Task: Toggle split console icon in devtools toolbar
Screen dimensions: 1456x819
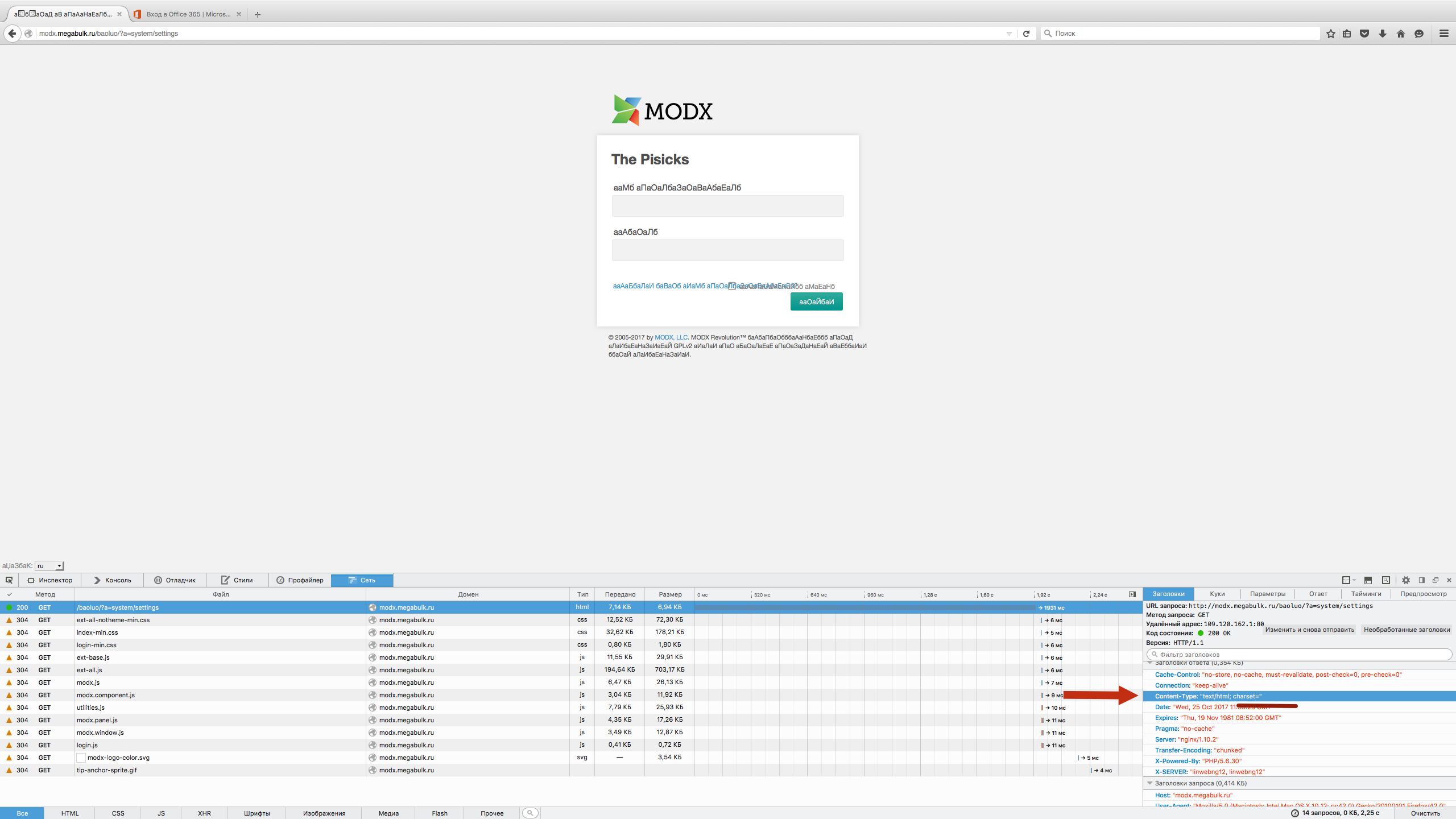Action: (x=1368, y=580)
